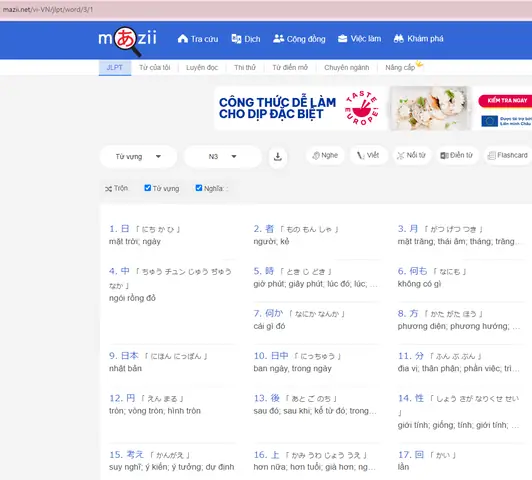Click meaning text 'mặt trời; ngày'
This screenshot has width=532, height=480.
(135, 242)
